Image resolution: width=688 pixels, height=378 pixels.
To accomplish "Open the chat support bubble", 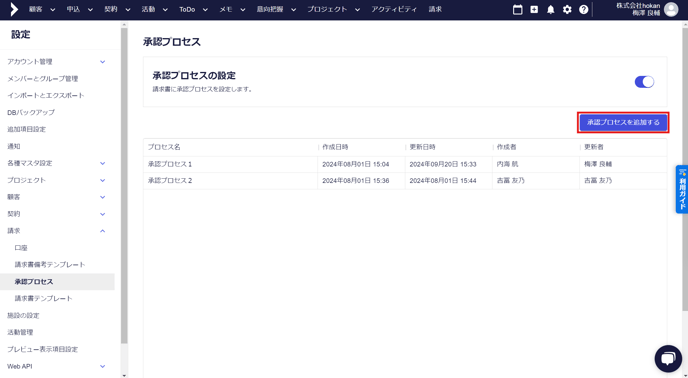I will click(x=668, y=359).
